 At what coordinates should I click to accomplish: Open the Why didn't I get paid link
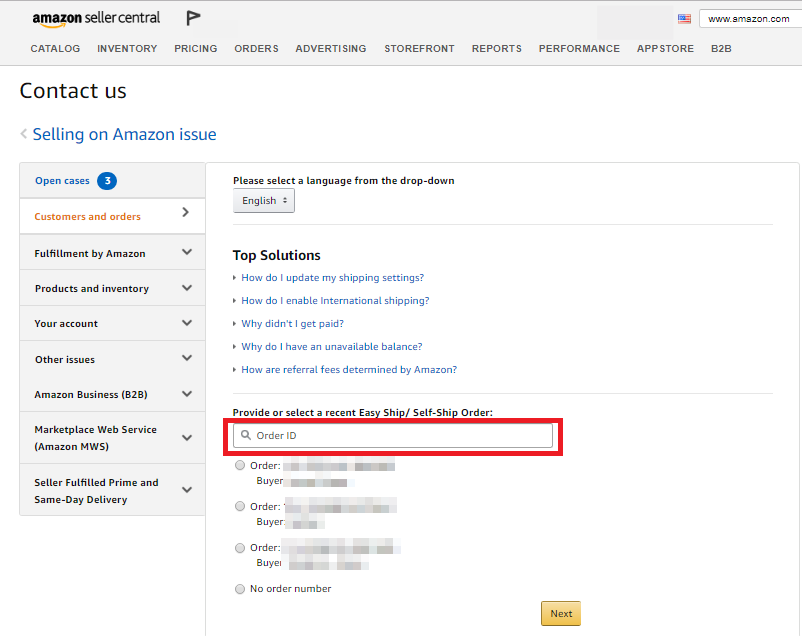coord(293,323)
